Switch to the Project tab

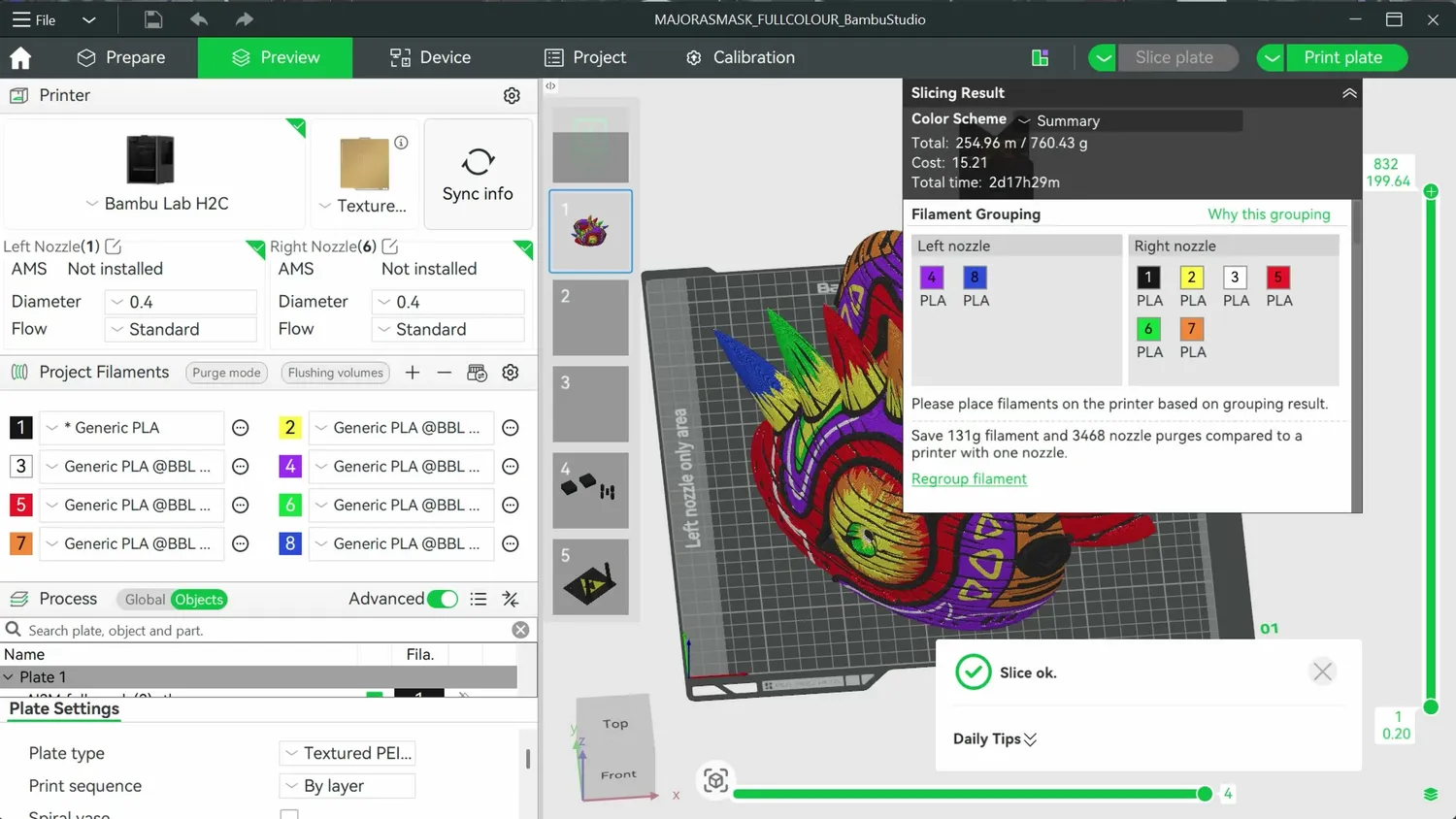[x=585, y=58]
